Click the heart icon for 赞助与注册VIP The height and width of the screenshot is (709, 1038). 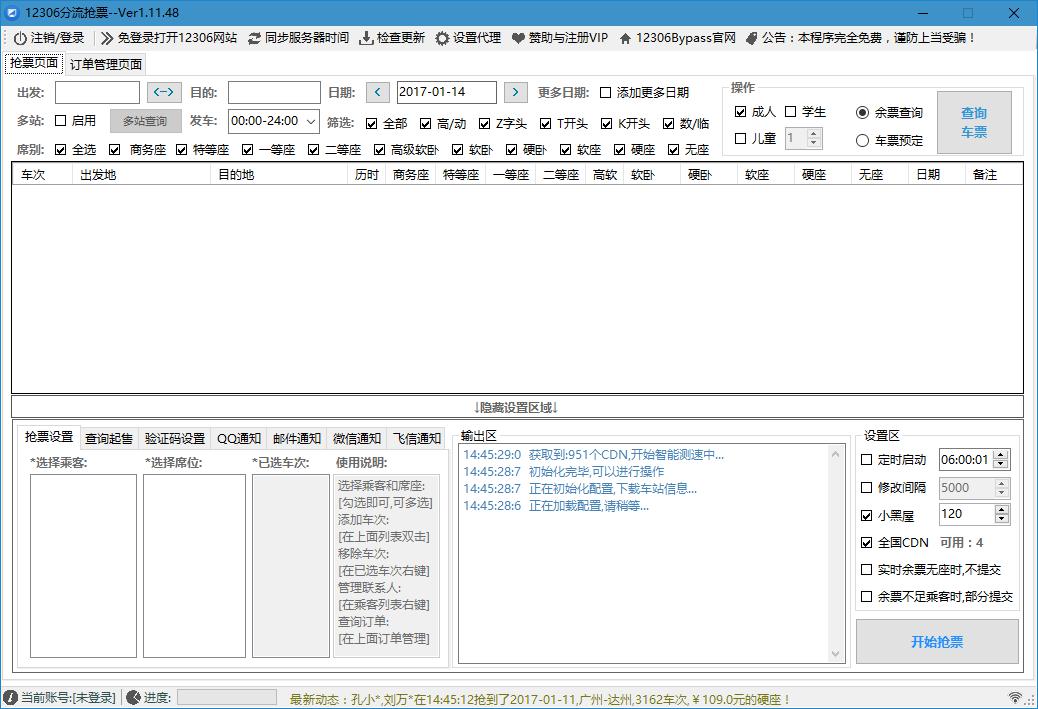(x=518, y=38)
